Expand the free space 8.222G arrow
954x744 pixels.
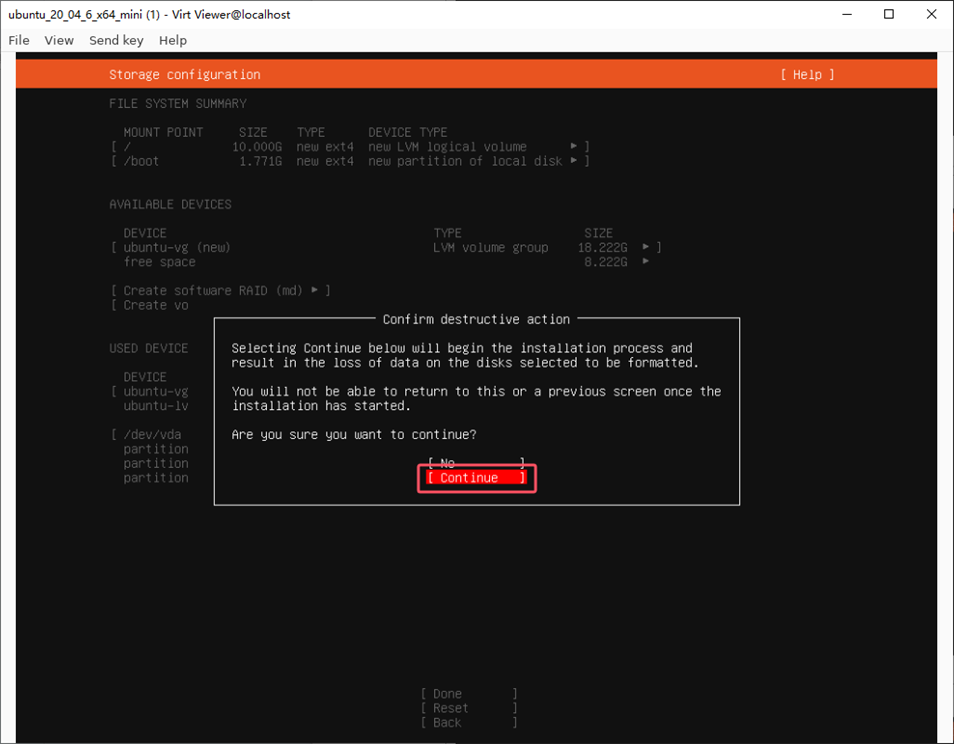tap(646, 262)
